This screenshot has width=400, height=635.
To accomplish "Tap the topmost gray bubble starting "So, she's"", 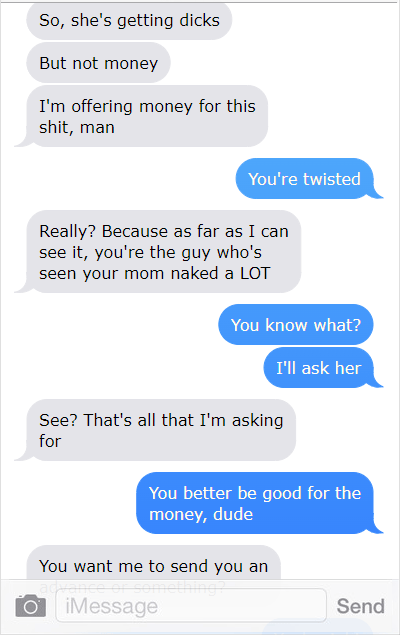I will tap(129, 20).
